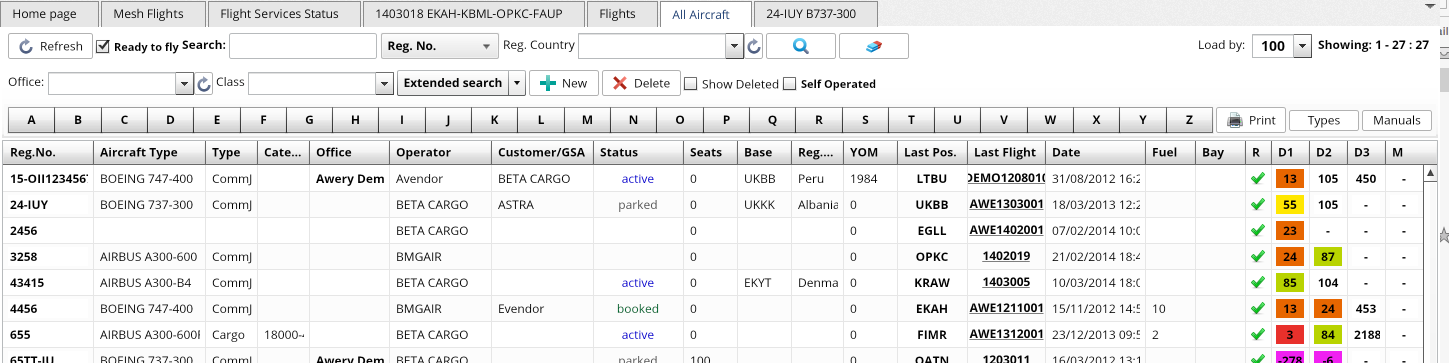The height and width of the screenshot is (363, 1449).
Task: Sort by Reg.No. column header
Action: tap(48, 152)
